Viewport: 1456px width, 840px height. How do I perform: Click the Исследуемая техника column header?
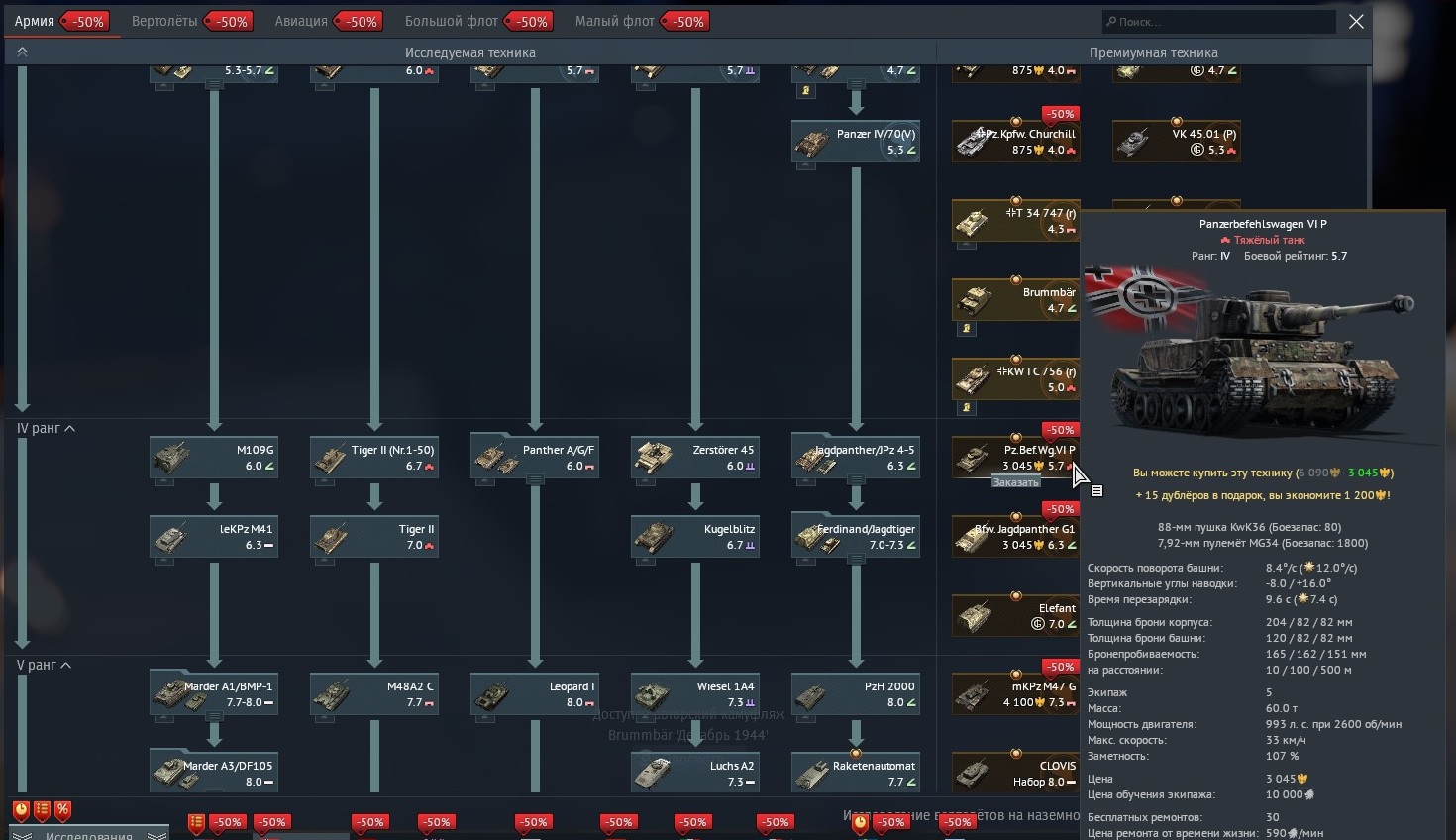tap(470, 52)
